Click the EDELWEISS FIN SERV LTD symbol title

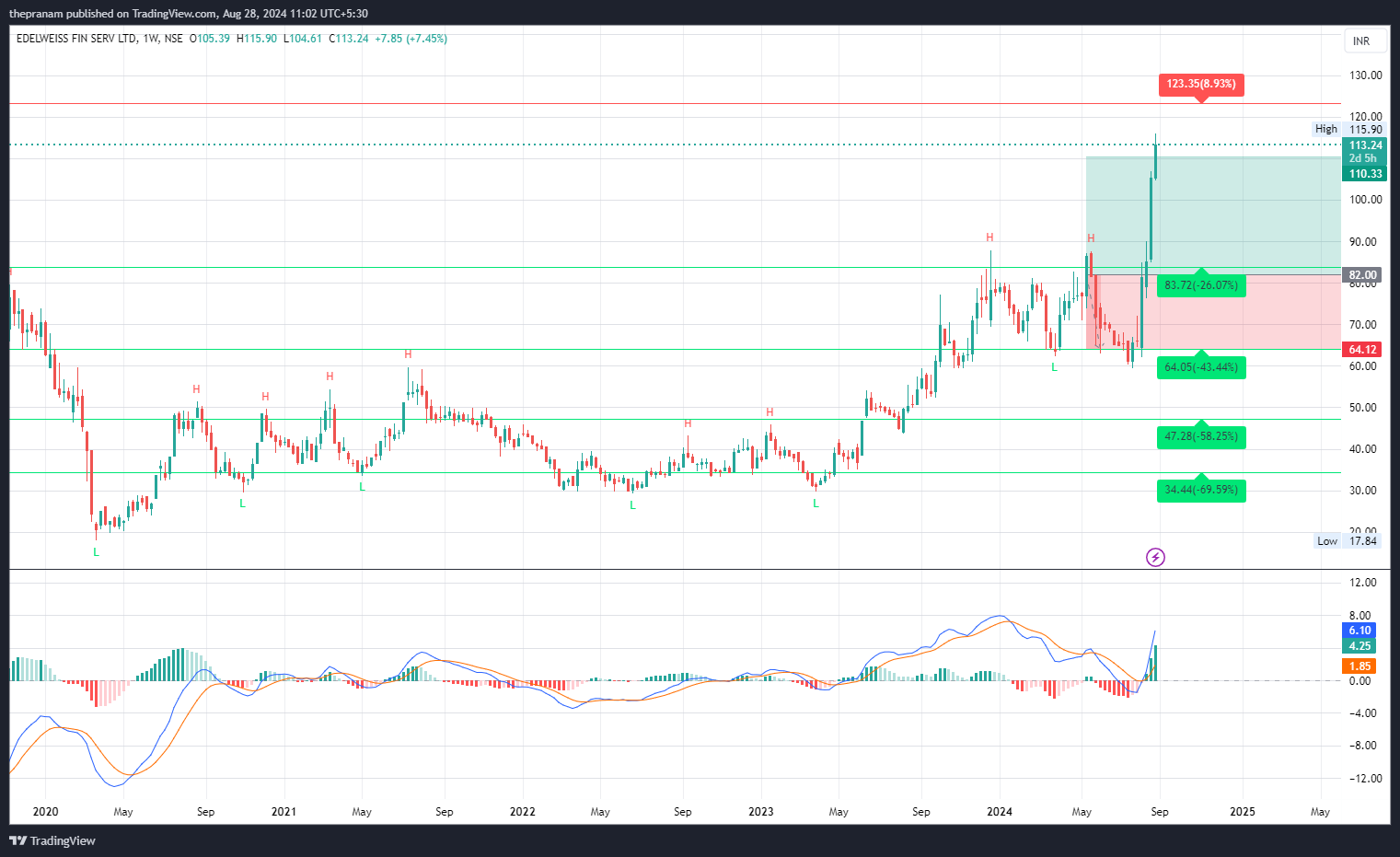pos(76,39)
